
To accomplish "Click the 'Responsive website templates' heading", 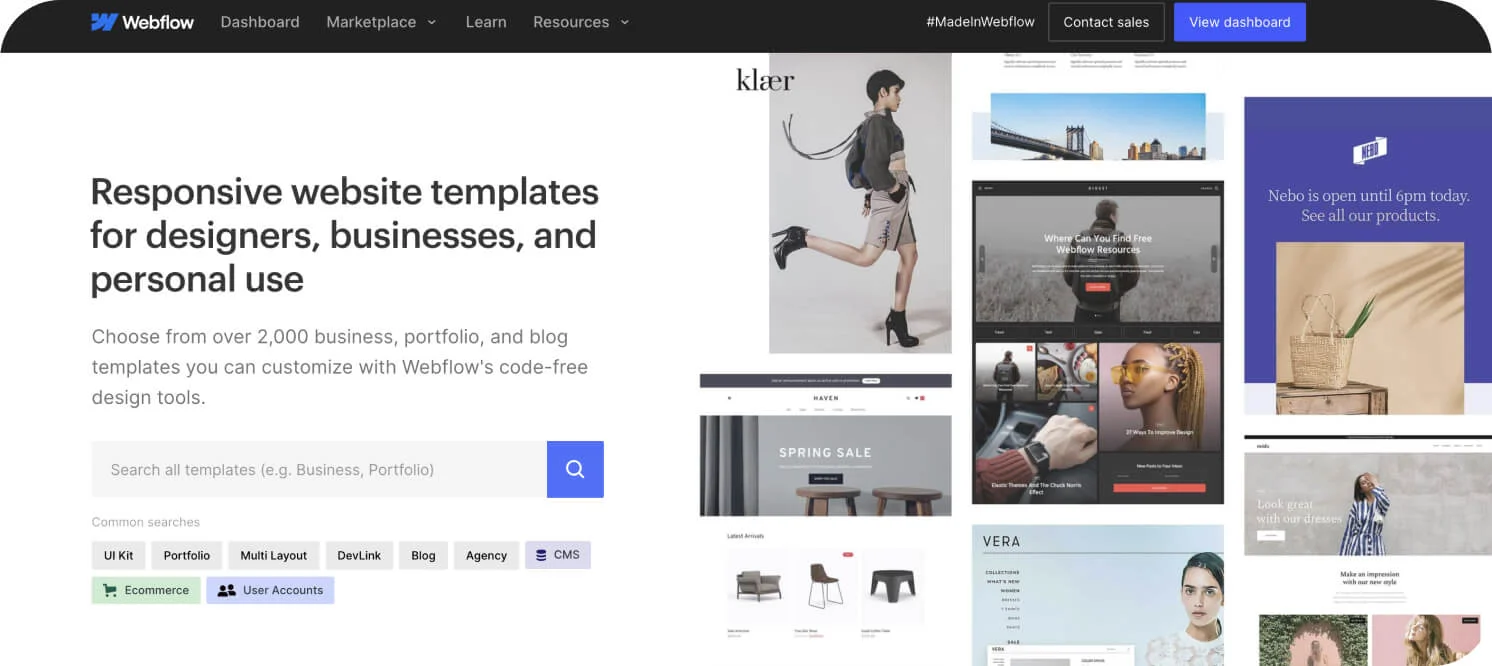I will [x=344, y=235].
